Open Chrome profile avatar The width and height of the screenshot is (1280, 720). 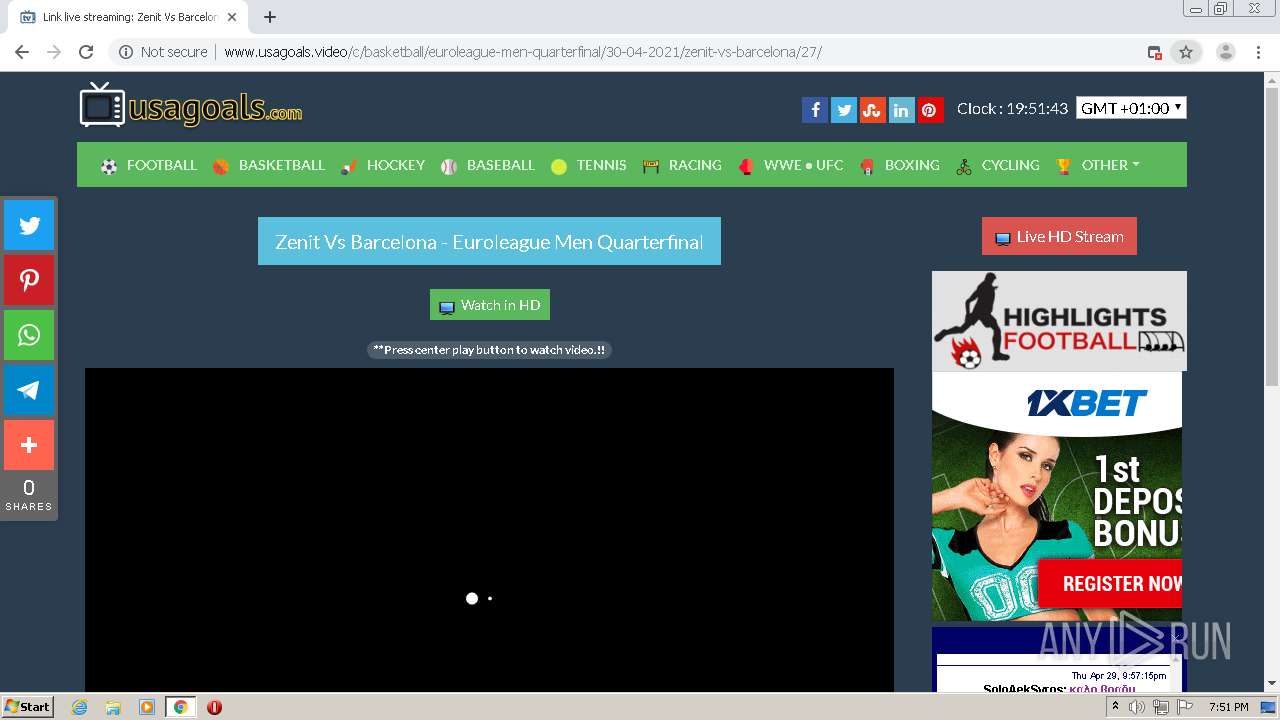tap(1226, 52)
